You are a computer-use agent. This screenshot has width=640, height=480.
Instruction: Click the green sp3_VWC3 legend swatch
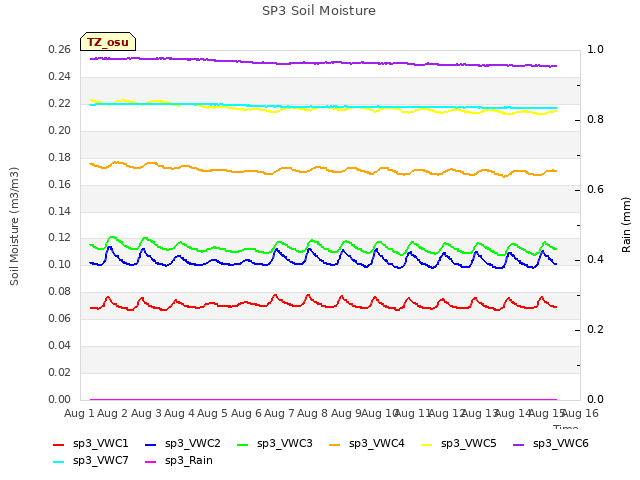pos(243,444)
